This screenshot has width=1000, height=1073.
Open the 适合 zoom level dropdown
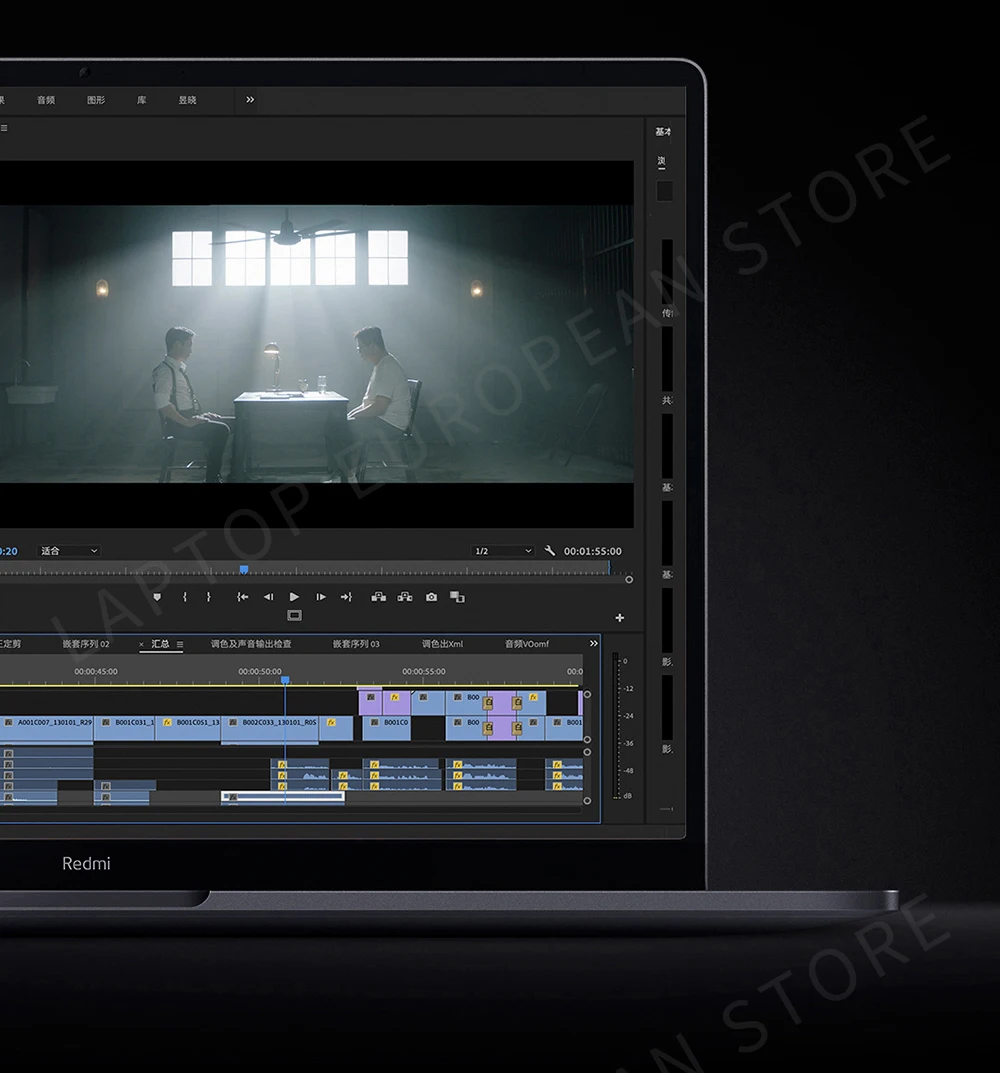[69, 551]
